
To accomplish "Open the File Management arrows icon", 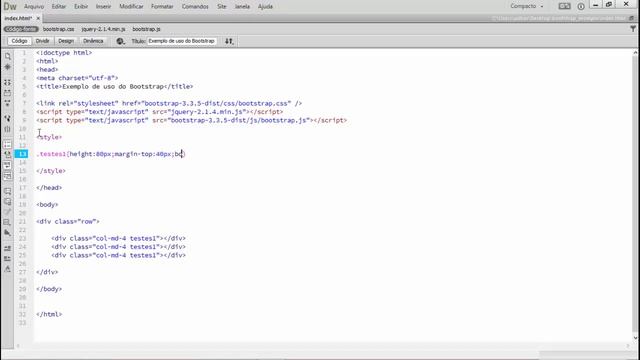I will 229,41.
